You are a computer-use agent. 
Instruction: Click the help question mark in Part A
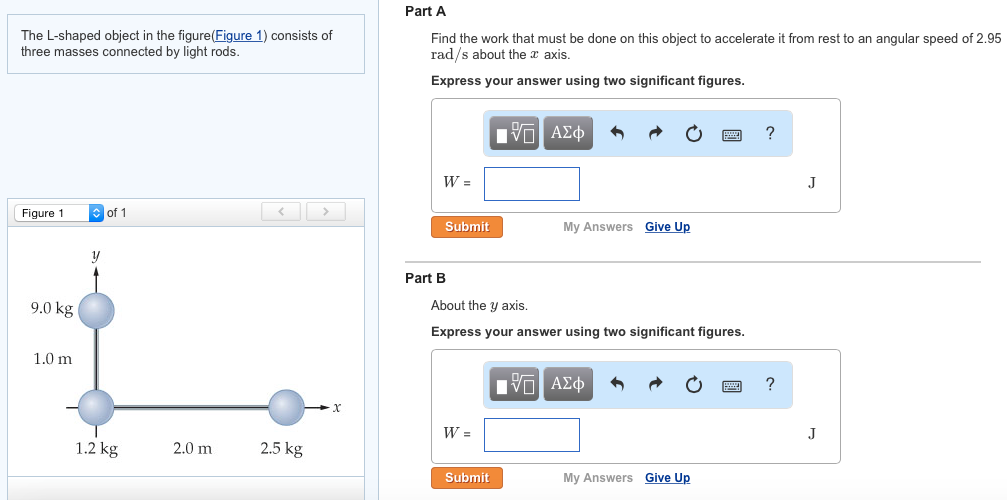point(769,133)
